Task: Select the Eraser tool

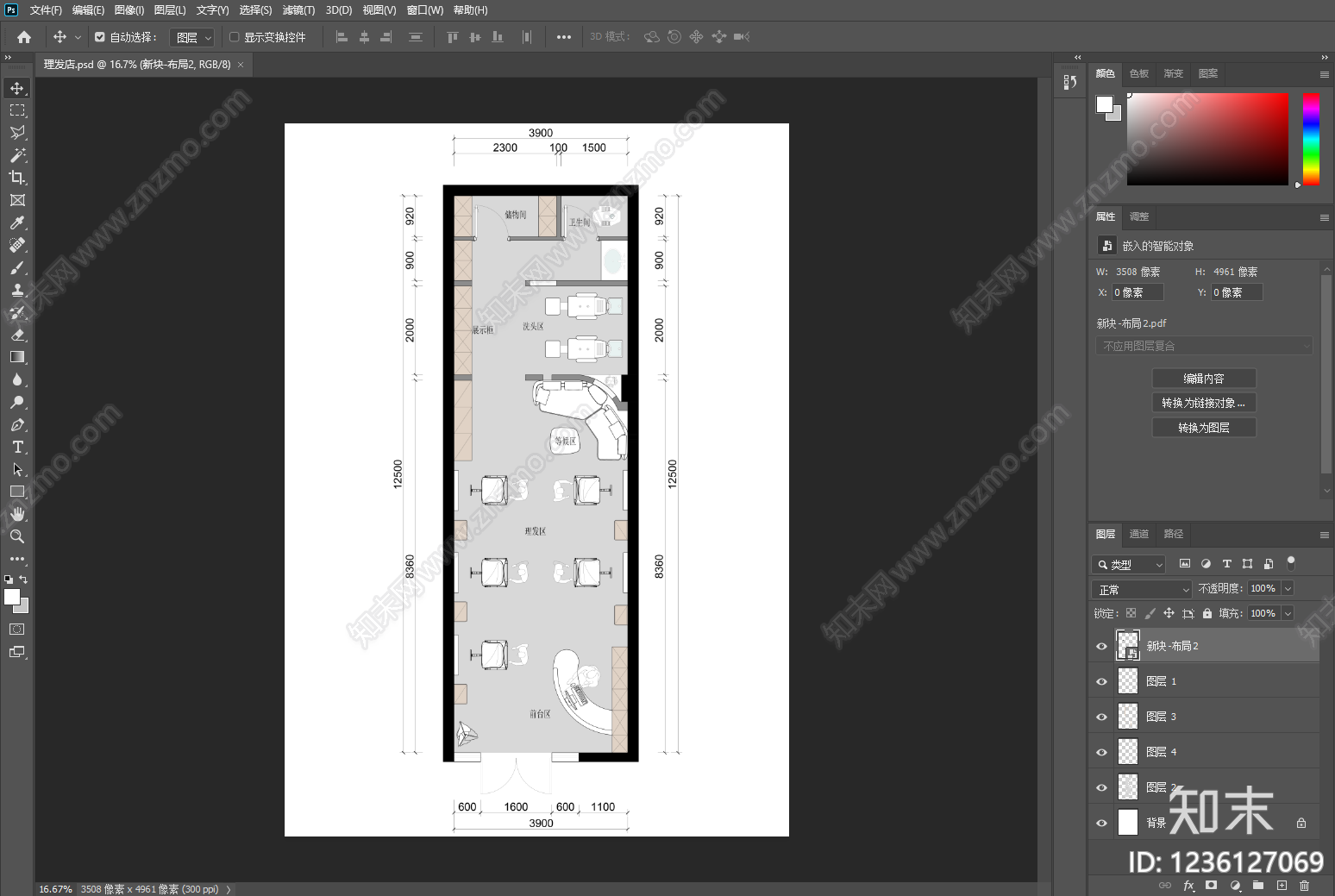Action: pos(17,335)
